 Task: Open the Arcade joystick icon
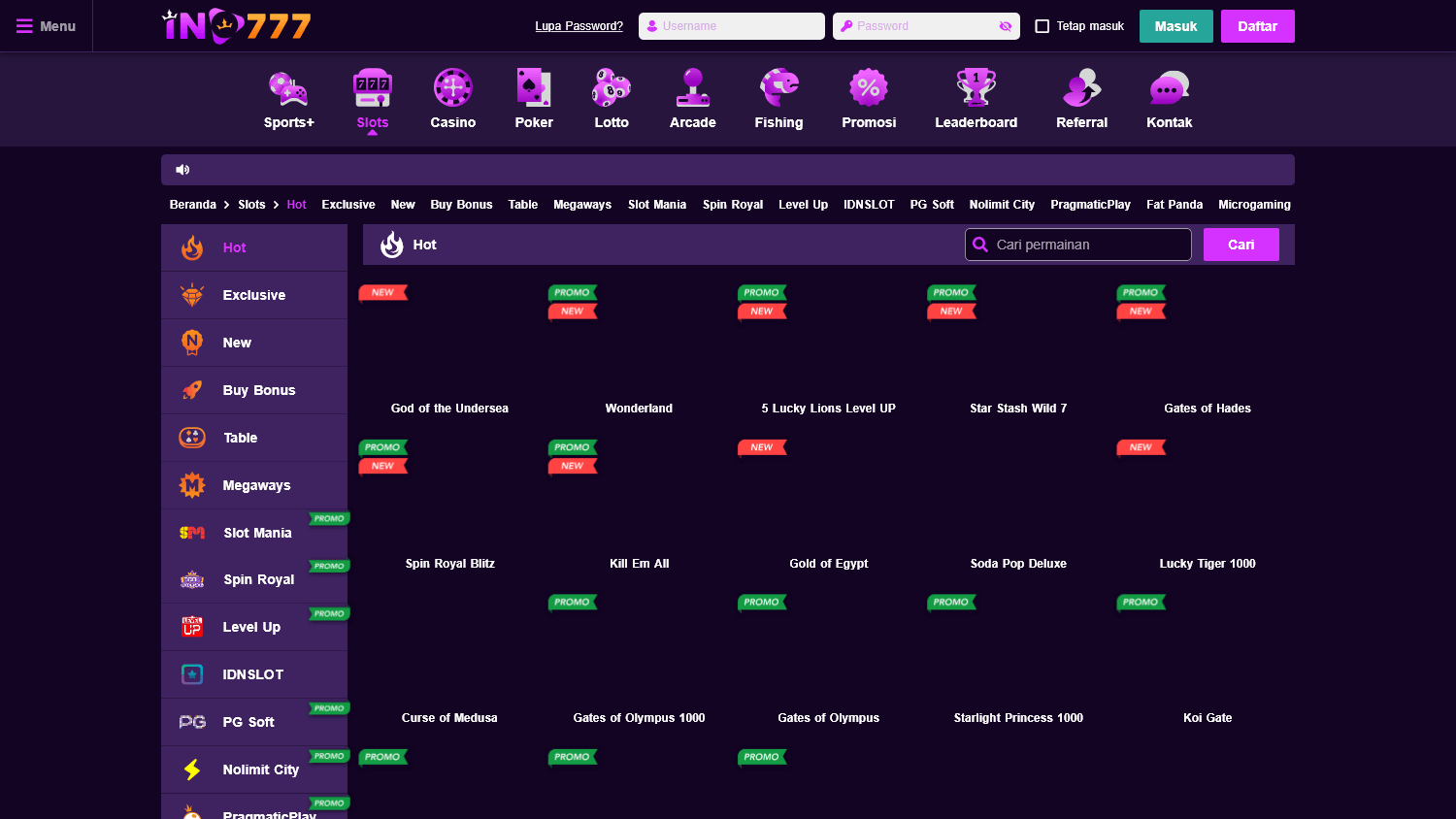693,88
